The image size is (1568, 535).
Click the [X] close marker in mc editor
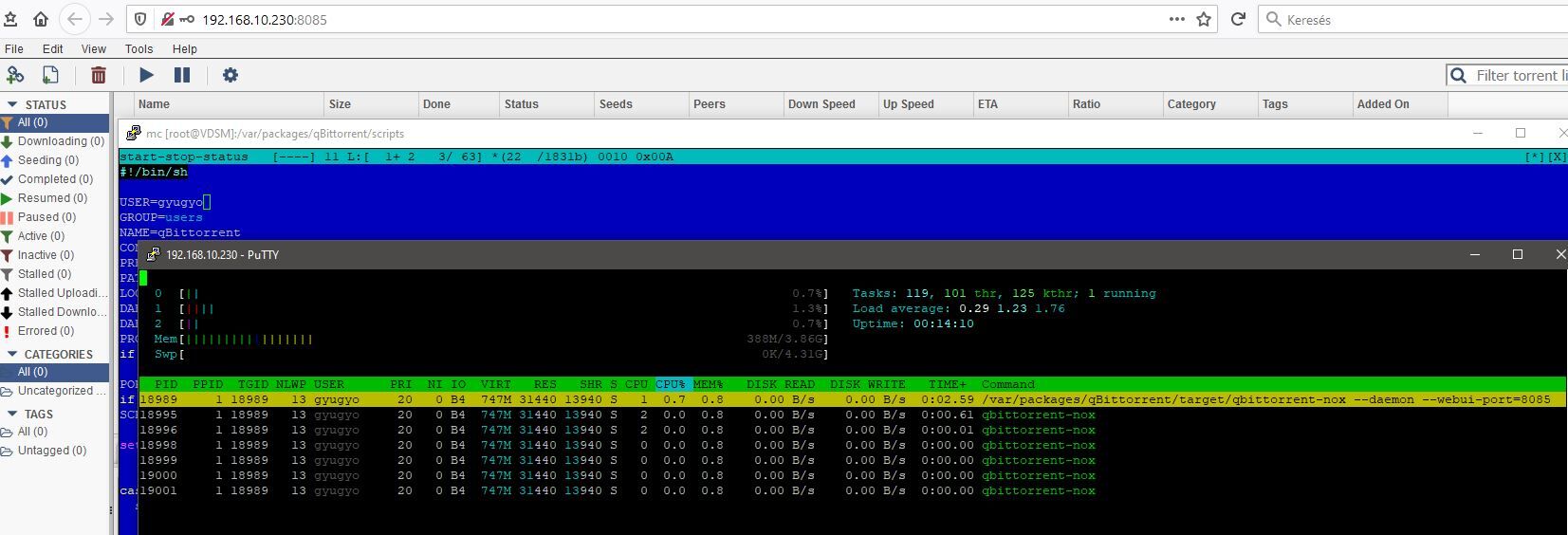(1557, 157)
